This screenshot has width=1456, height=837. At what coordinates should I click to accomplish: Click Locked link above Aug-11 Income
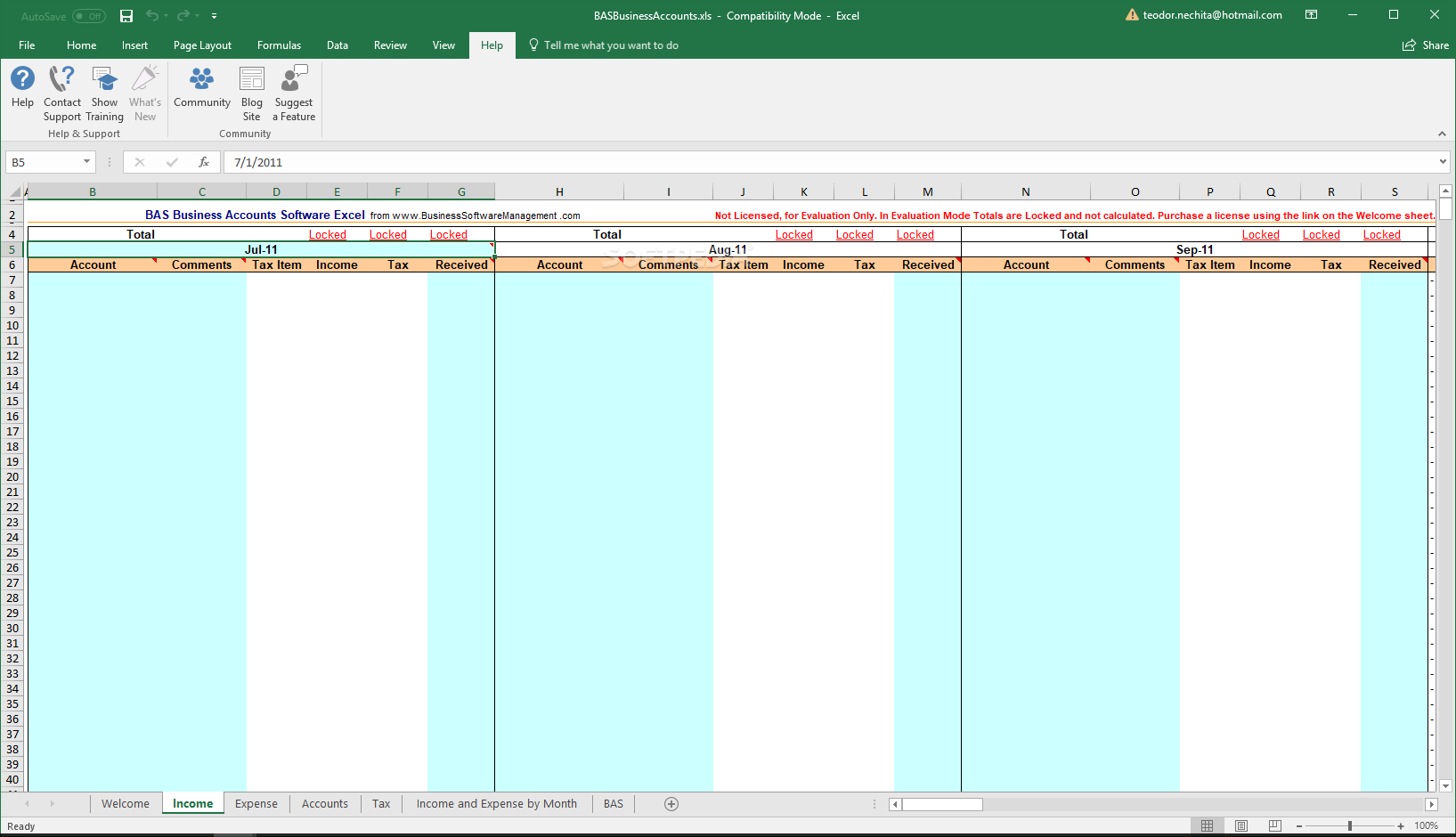(794, 235)
